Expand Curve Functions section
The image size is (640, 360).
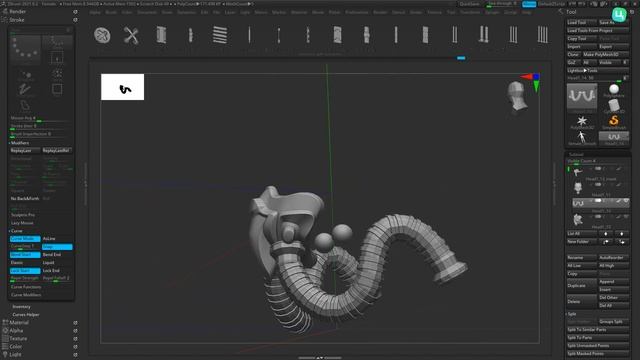click(x=26, y=287)
